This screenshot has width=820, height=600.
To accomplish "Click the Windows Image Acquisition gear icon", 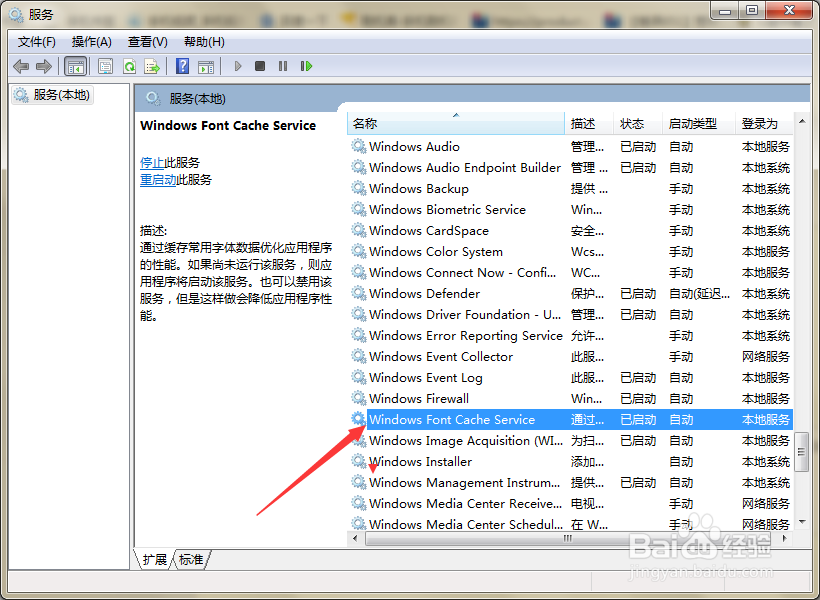I will pyautogui.click(x=359, y=440).
